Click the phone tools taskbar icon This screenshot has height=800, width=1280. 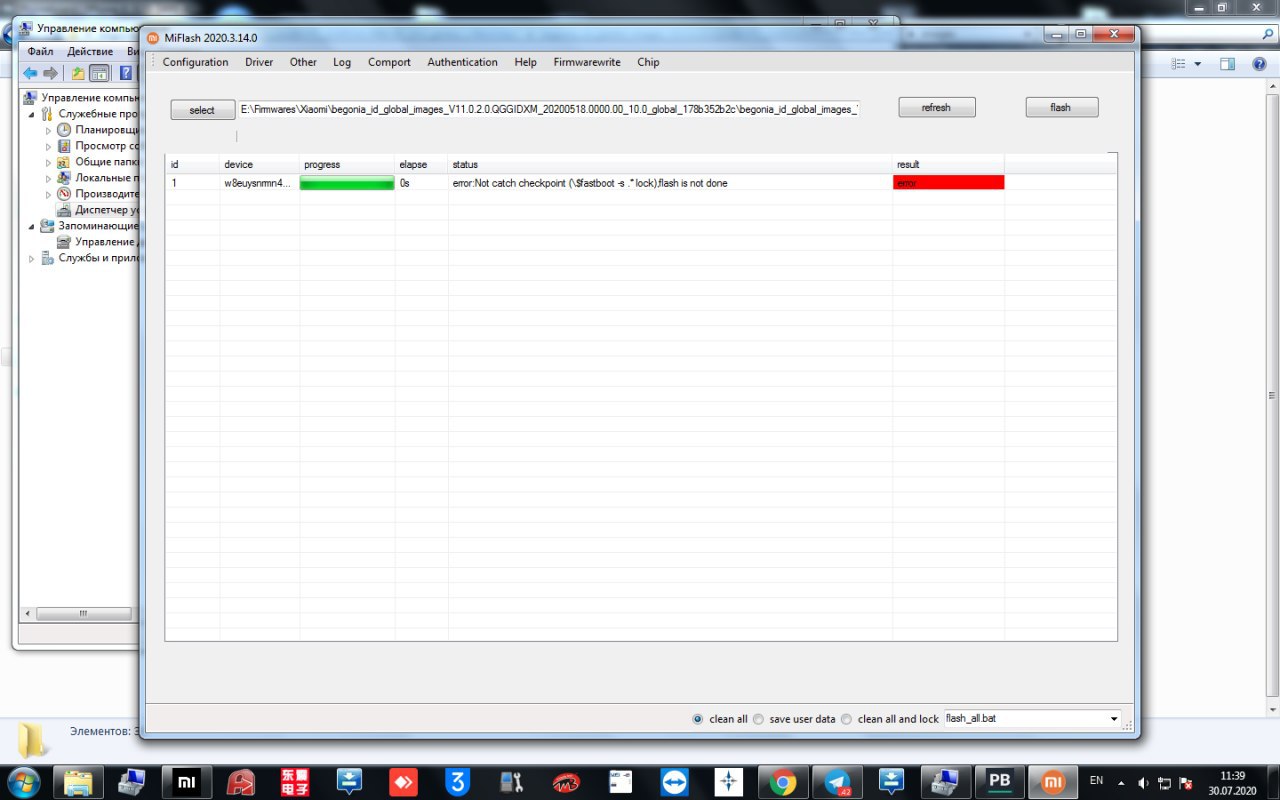pyautogui.click(x=511, y=782)
